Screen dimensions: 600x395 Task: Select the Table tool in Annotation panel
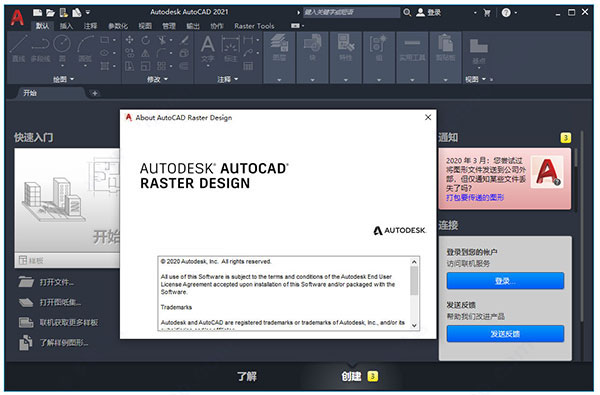point(248,66)
